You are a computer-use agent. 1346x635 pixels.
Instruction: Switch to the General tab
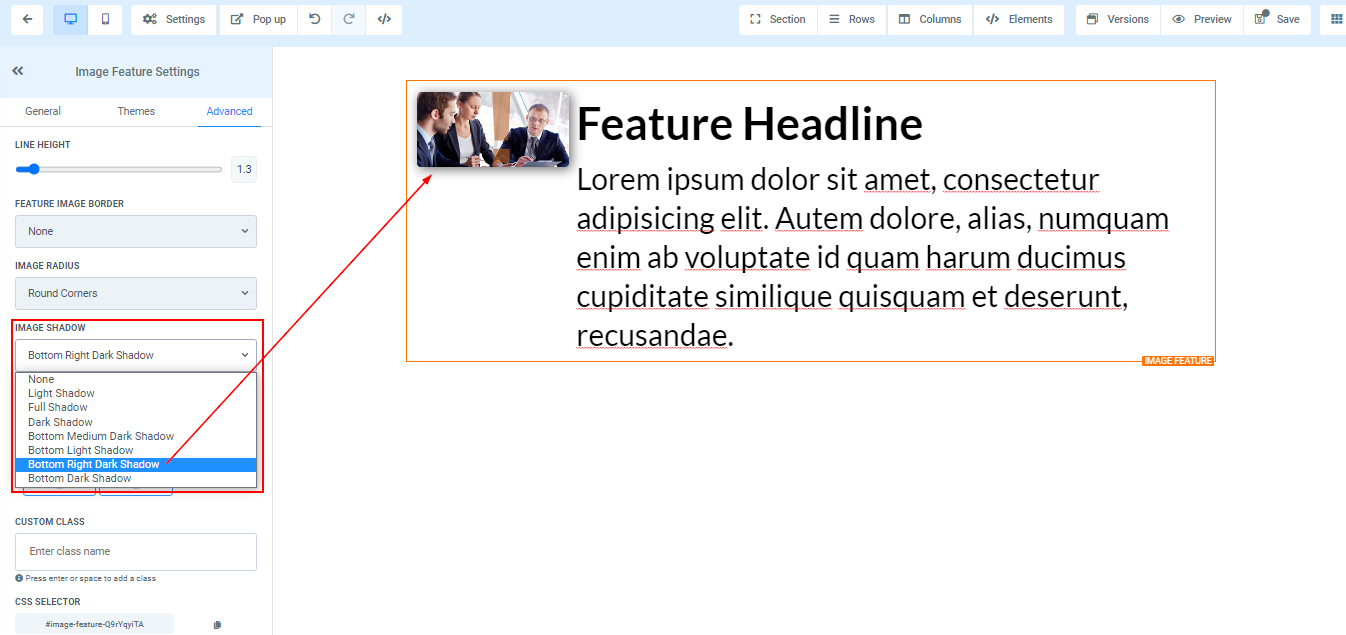[x=43, y=111]
